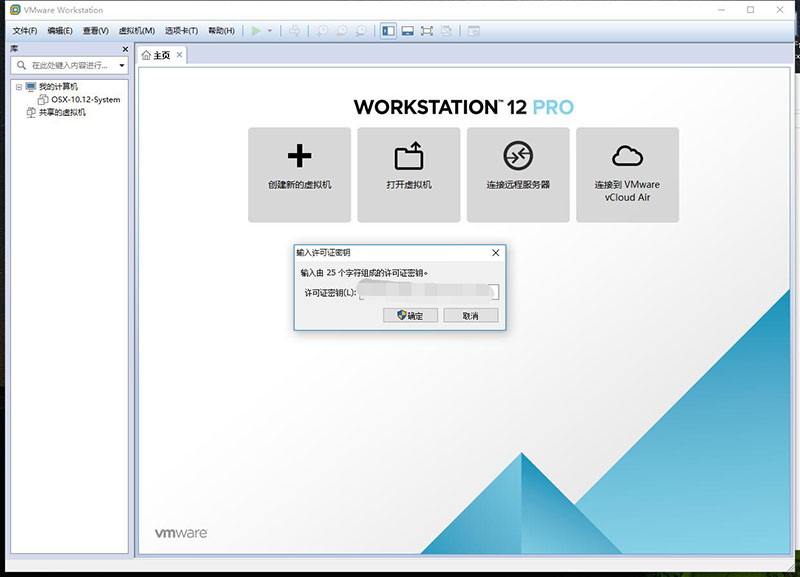Click the Create New Virtual Machine plus tile

click(x=299, y=174)
